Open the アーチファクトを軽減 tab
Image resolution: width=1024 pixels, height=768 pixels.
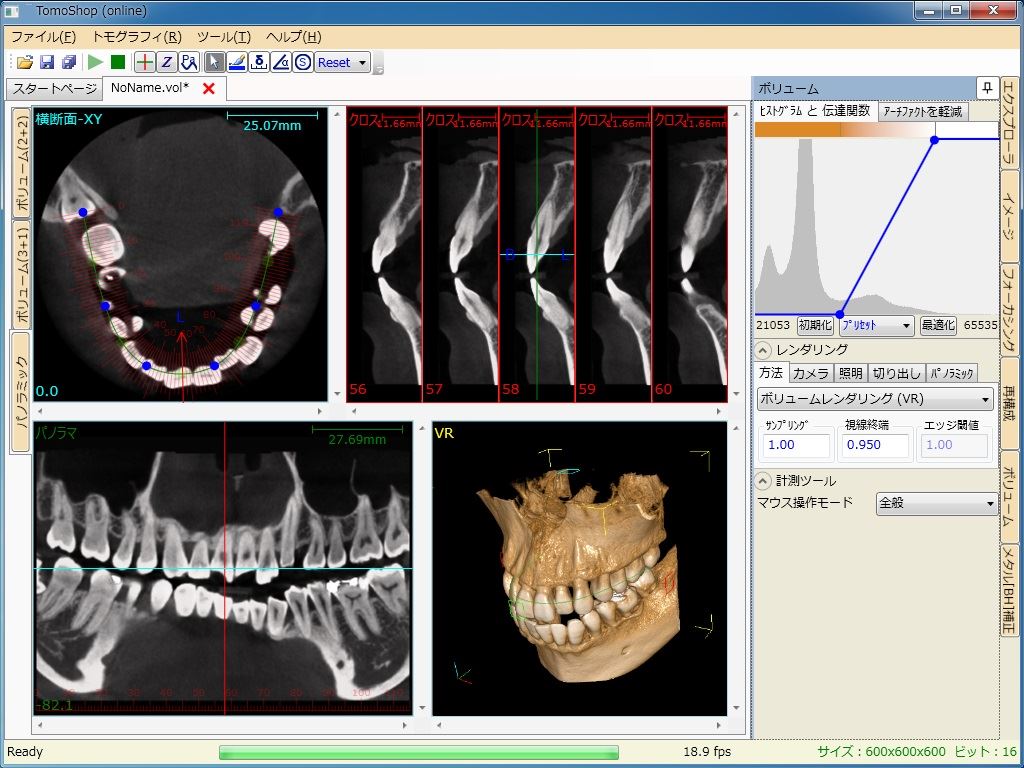tap(923, 112)
